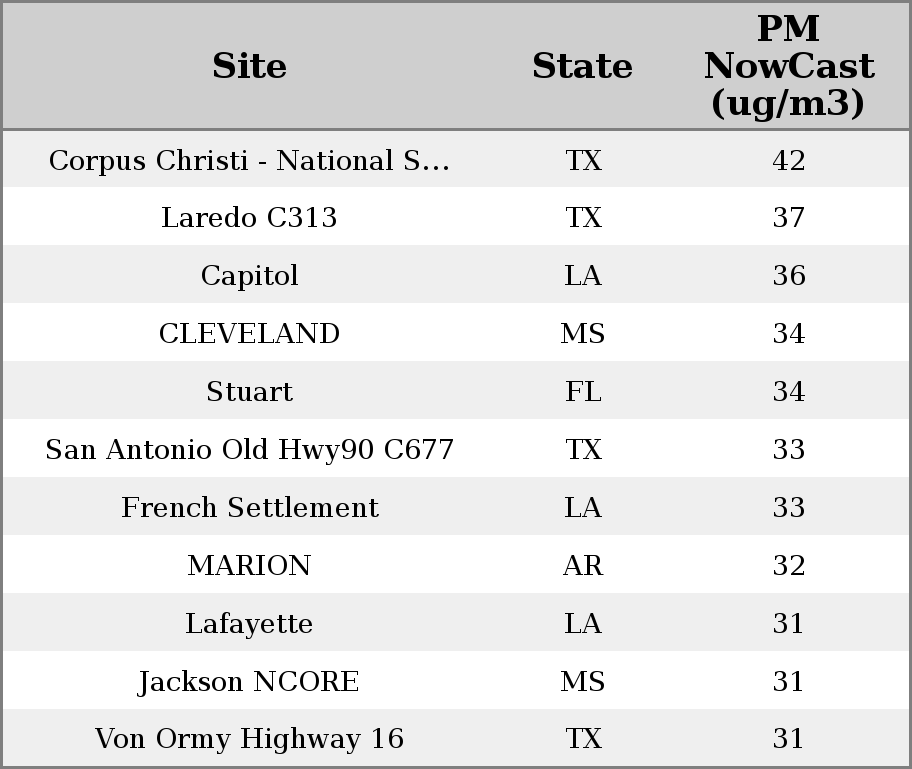Select the PM value 32 cell
Image resolution: width=912 pixels, height=769 pixels.
788,566
